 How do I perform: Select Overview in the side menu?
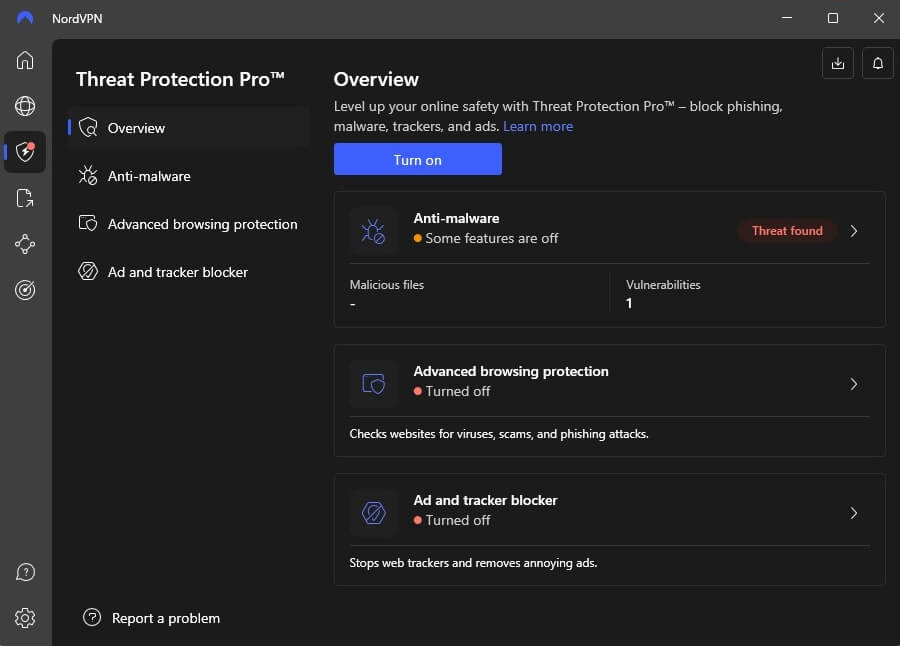[188, 127]
